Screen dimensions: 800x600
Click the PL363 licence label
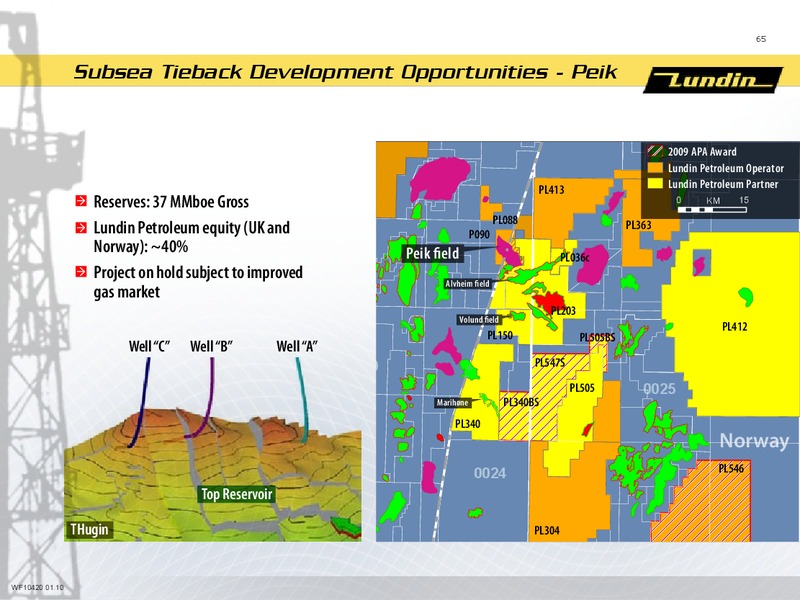pyautogui.click(x=638, y=225)
